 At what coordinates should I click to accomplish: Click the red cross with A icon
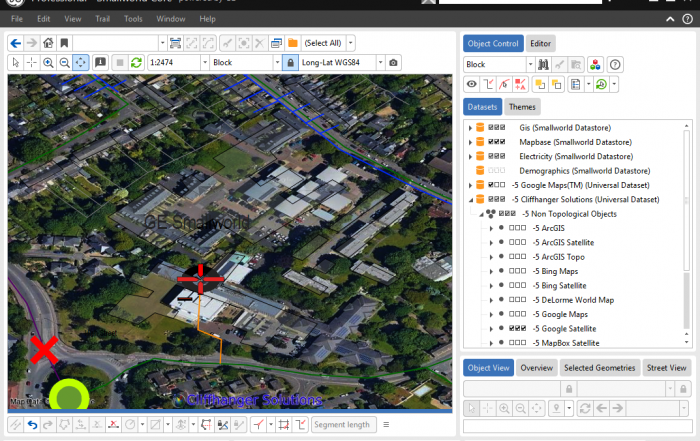[520, 84]
